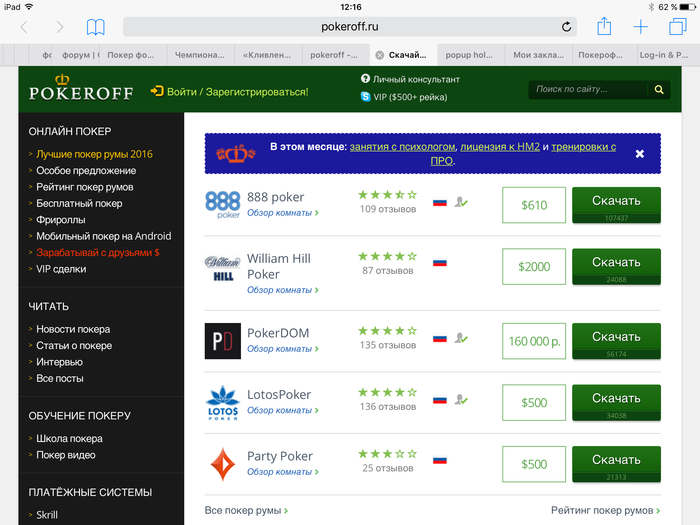Click the 888 poker logo
Screen dimensions: 700x525
[223, 204]
